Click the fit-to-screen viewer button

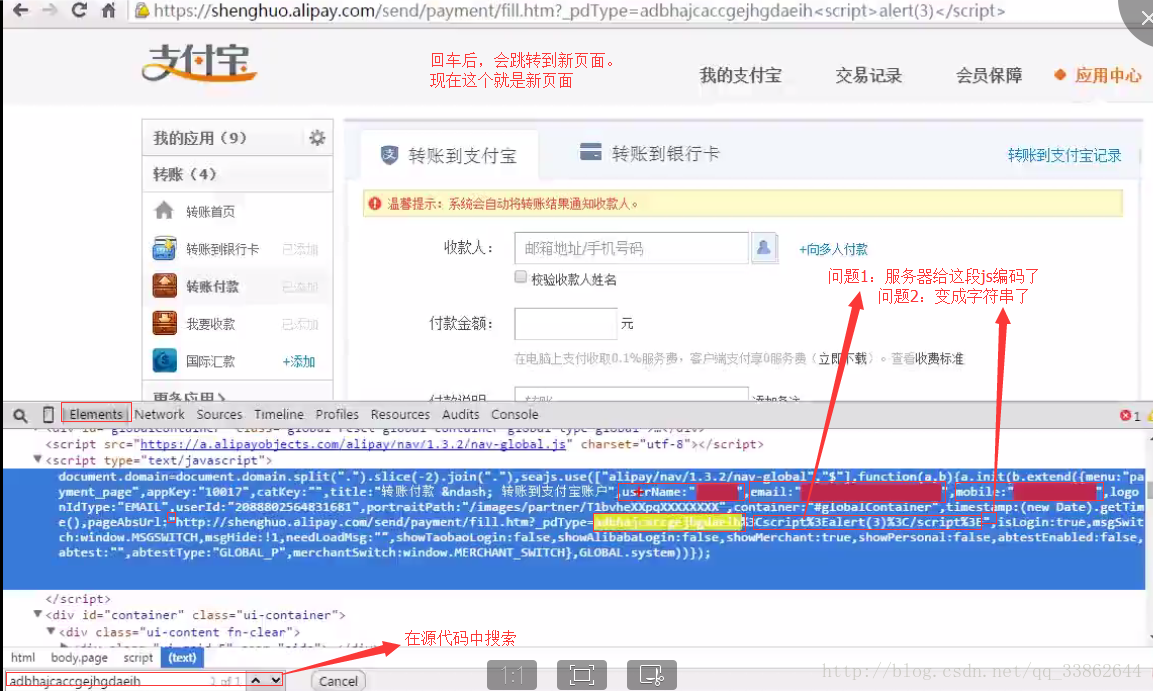pyautogui.click(x=582, y=675)
